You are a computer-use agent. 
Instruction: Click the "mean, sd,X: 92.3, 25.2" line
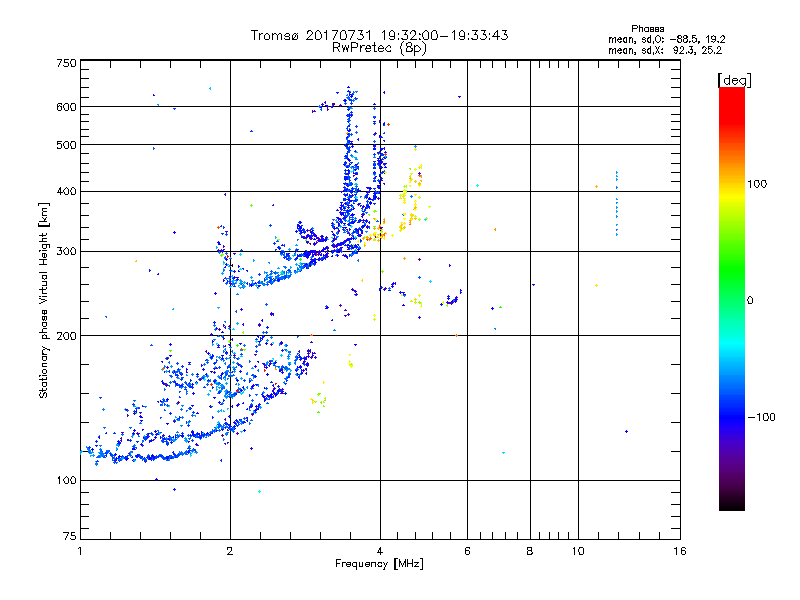click(x=665, y=51)
